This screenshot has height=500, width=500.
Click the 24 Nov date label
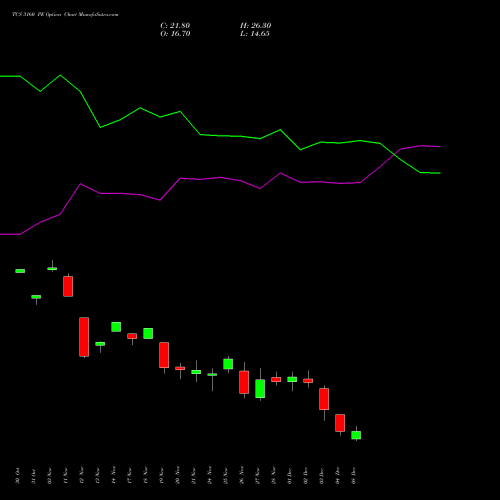(x=210, y=476)
